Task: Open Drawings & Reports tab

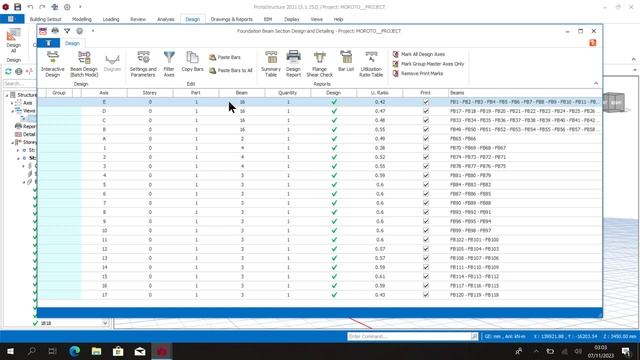Action: [231, 19]
